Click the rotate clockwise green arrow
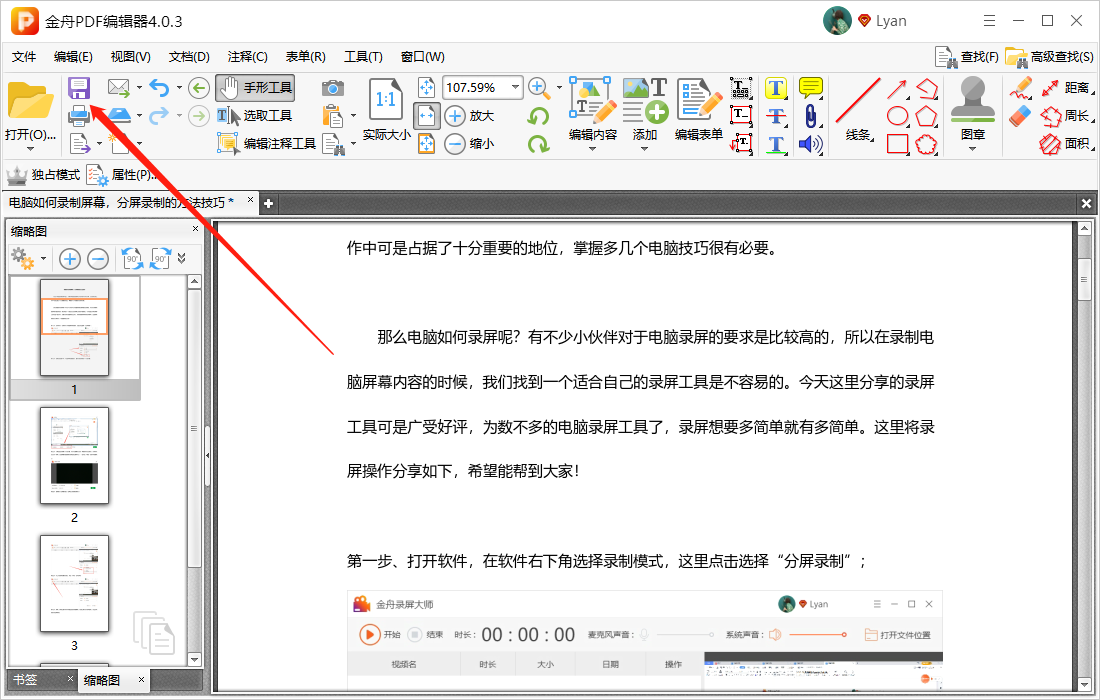This screenshot has width=1100, height=700. [538, 144]
